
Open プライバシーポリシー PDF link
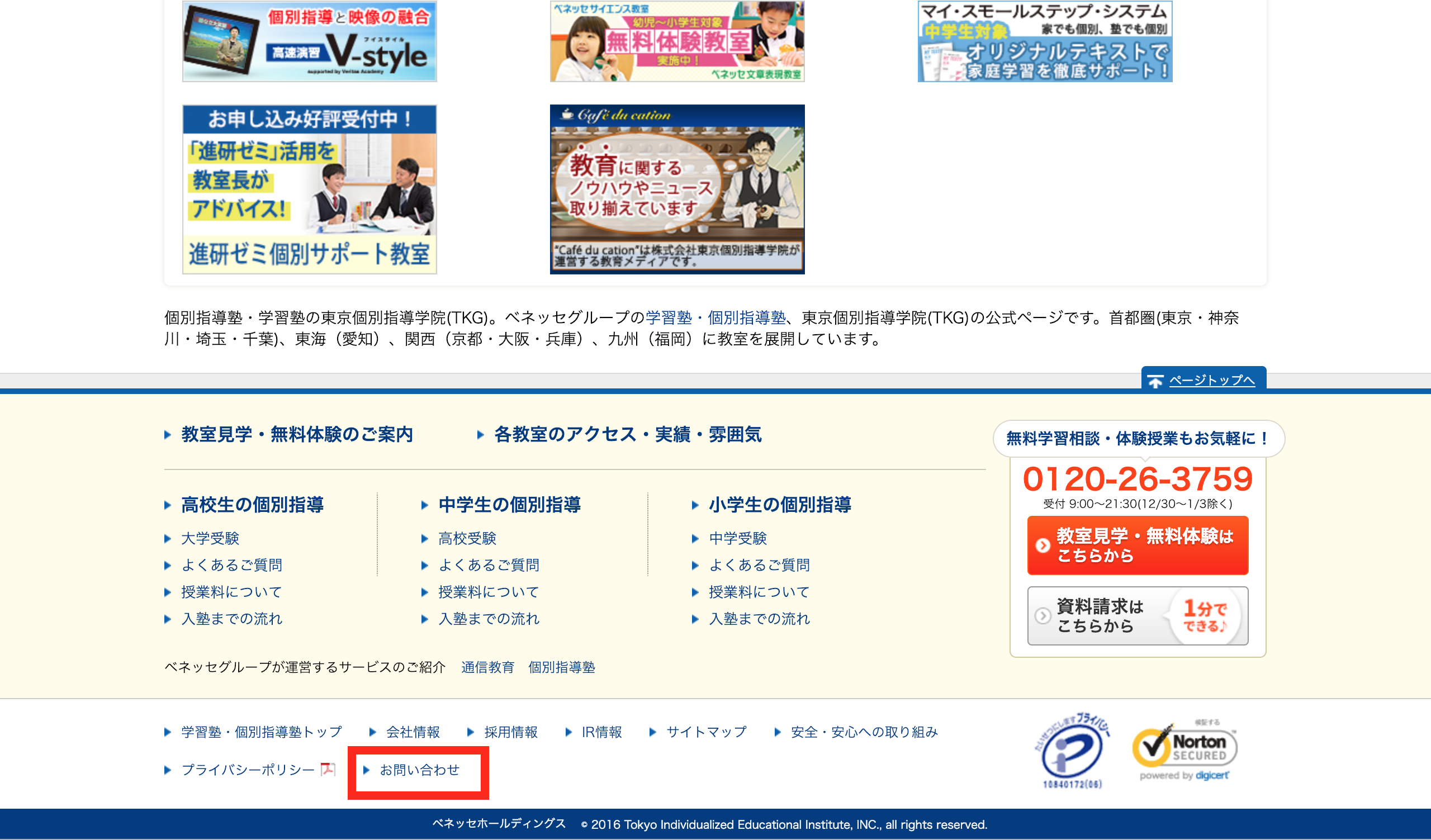[248, 770]
